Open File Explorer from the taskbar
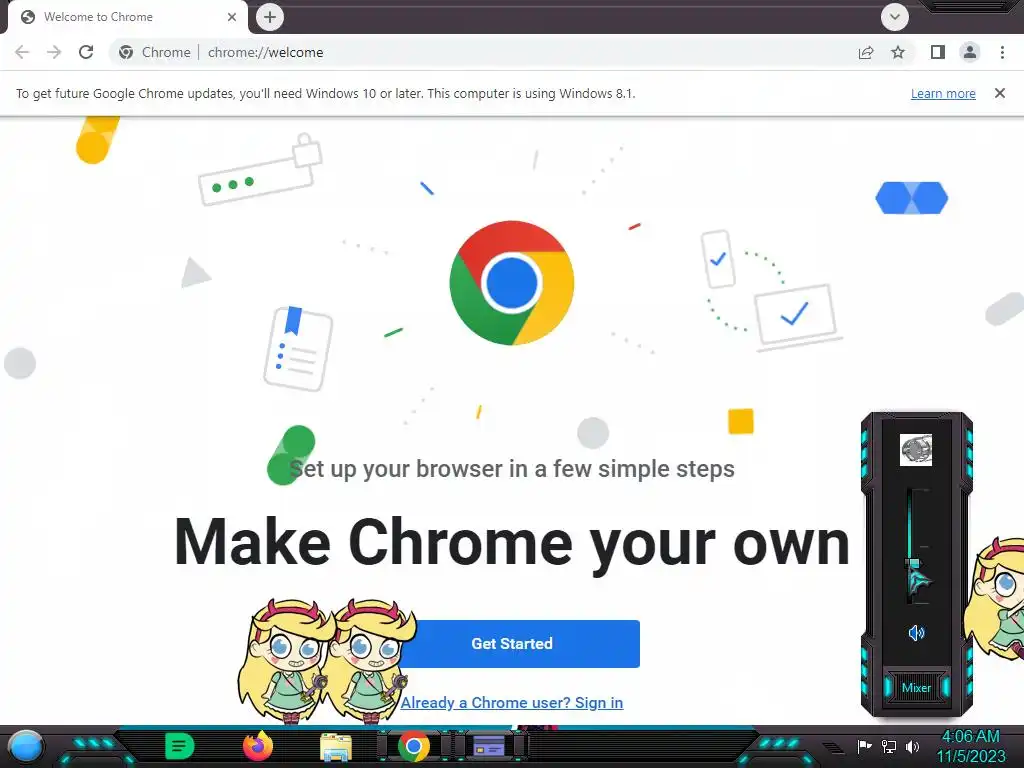The width and height of the screenshot is (1024, 768). (x=336, y=747)
